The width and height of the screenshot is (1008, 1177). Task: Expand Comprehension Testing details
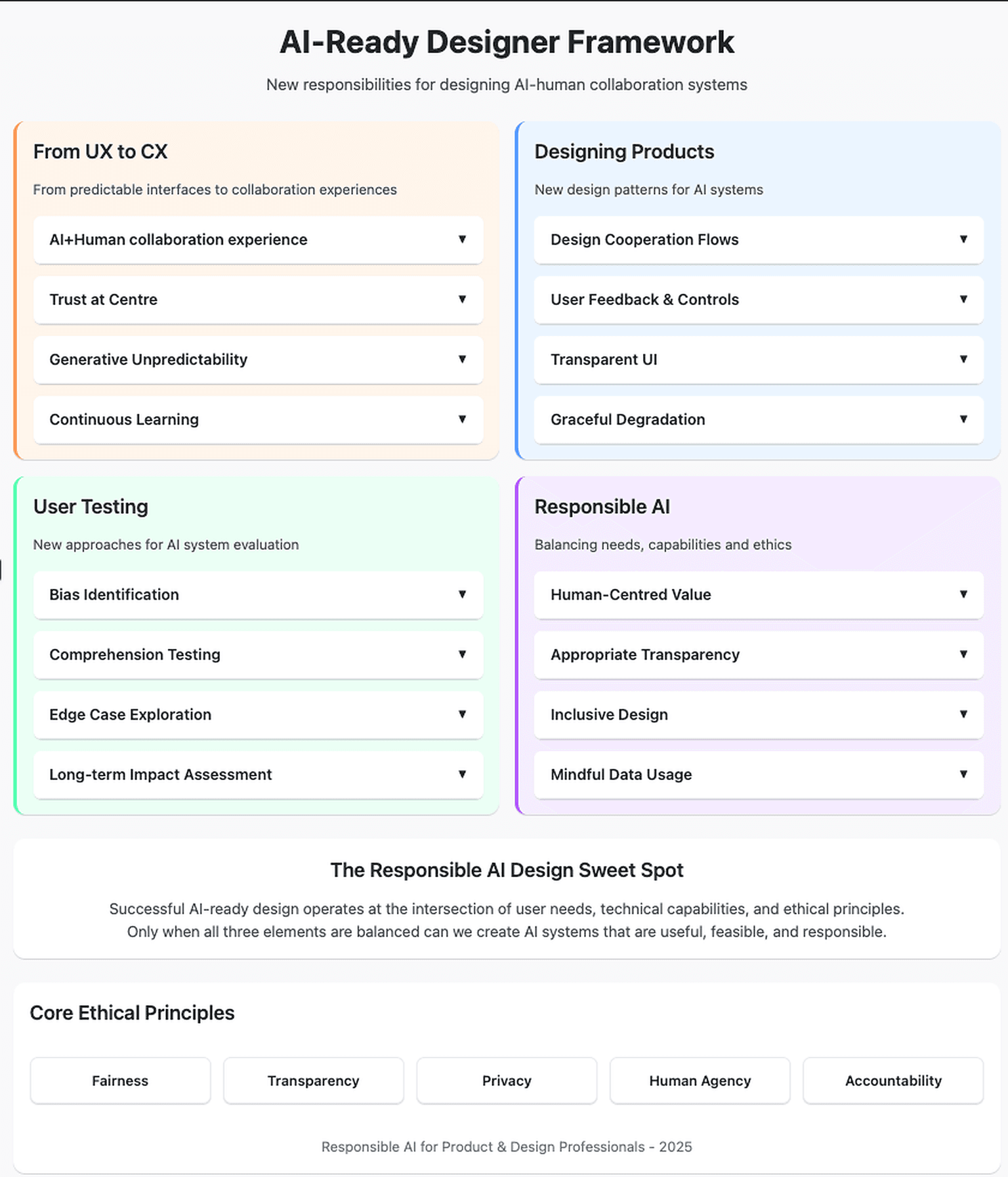258,655
